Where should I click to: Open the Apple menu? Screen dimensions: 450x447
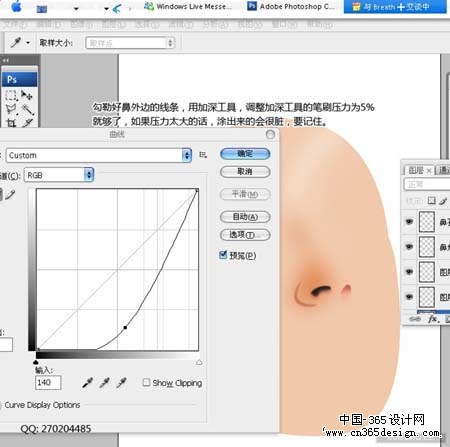pos(16,6)
